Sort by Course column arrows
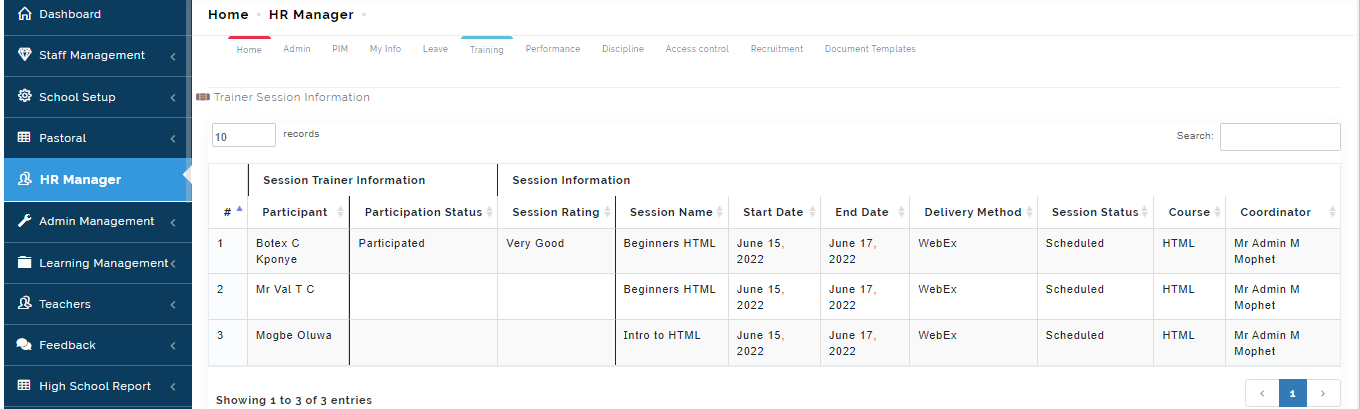1360x409 pixels. click(x=1218, y=212)
